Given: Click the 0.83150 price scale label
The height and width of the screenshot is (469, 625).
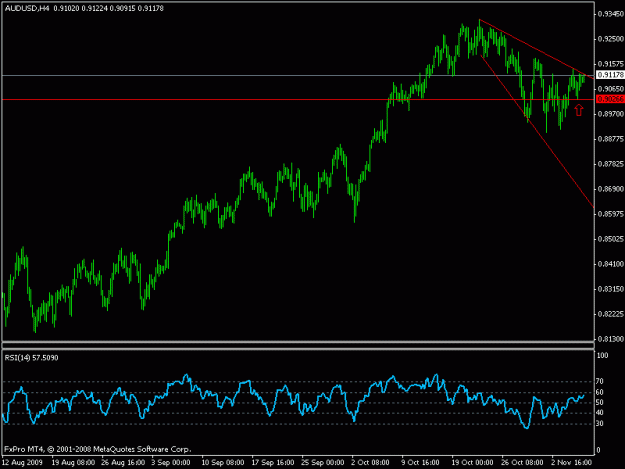Looking at the screenshot, I should point(610,289).
